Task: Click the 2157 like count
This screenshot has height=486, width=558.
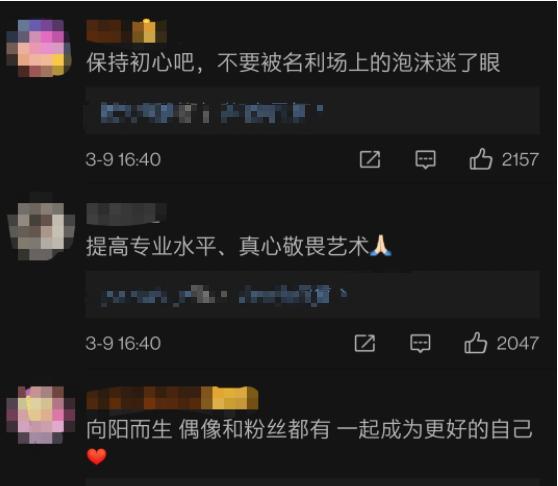Action: click(x=520, y=159)
